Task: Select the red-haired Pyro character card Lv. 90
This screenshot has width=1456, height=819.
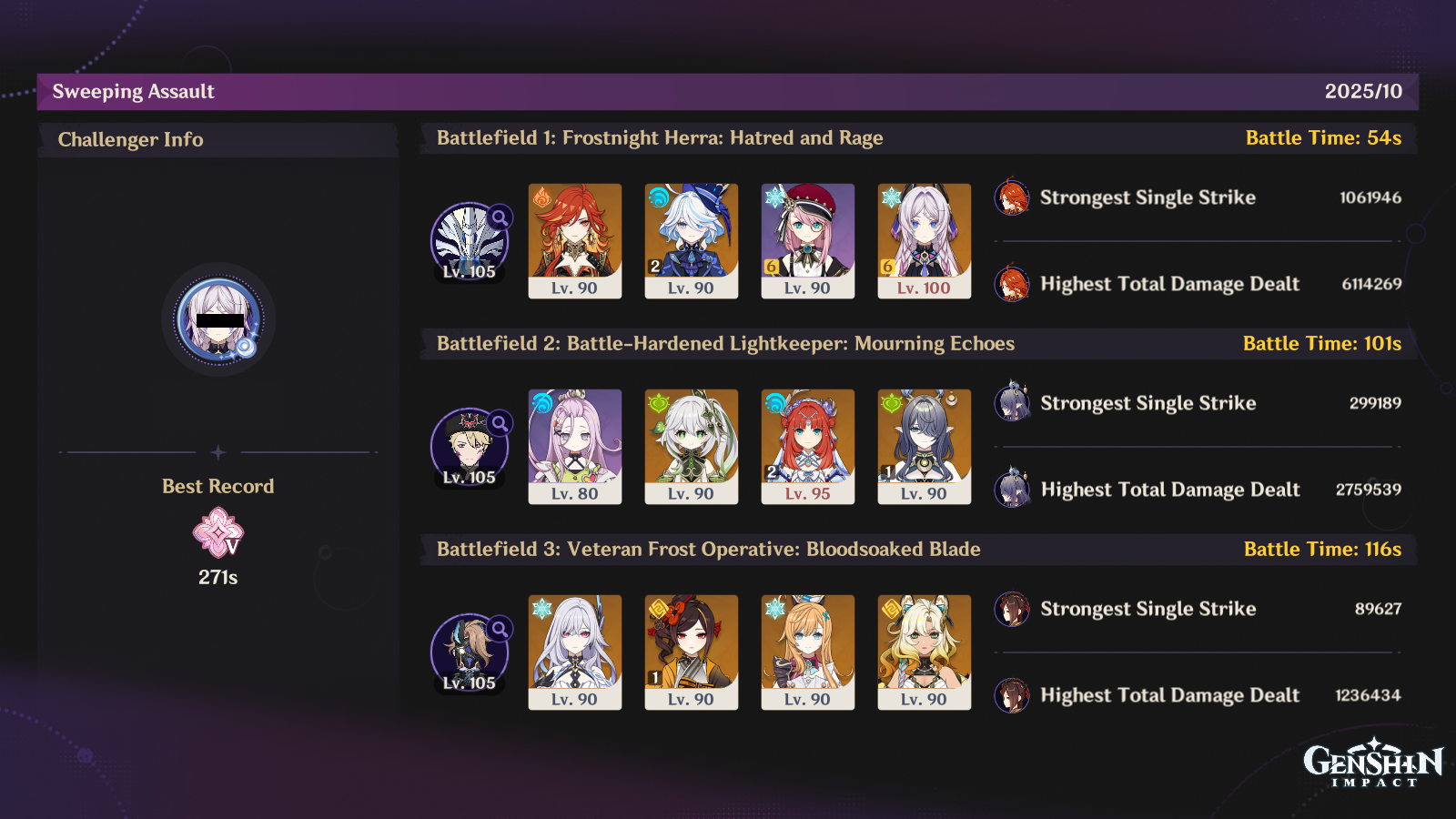Action: (575, 241)
